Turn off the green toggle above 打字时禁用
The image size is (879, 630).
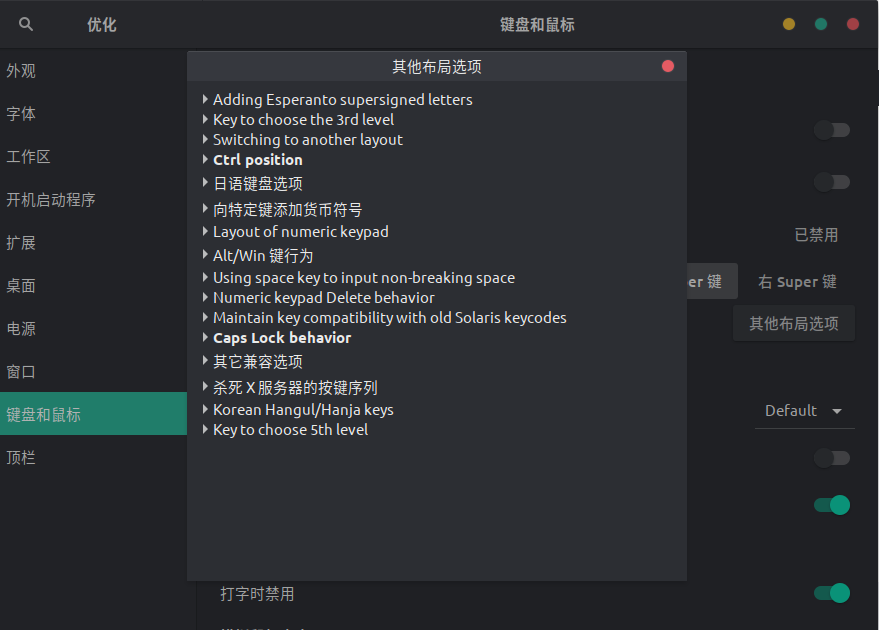point(831,505)
